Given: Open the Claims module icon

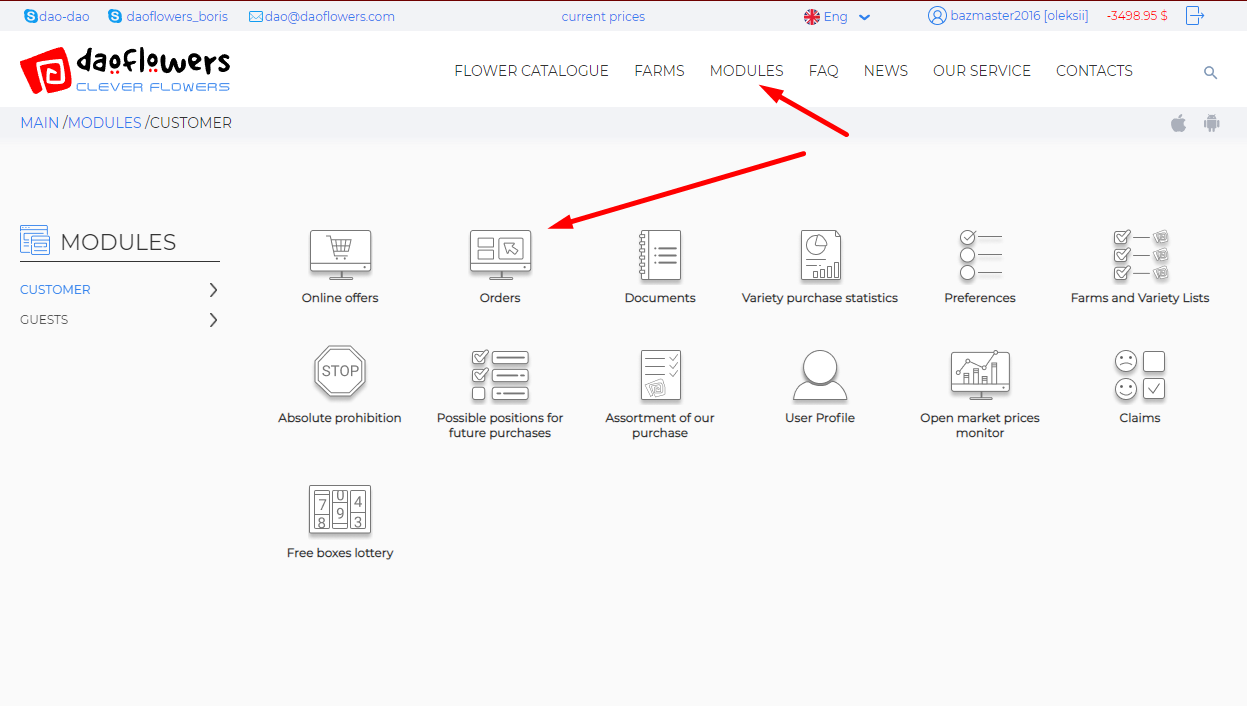Looking at the screenshot, I should (x=1140, y=375).
